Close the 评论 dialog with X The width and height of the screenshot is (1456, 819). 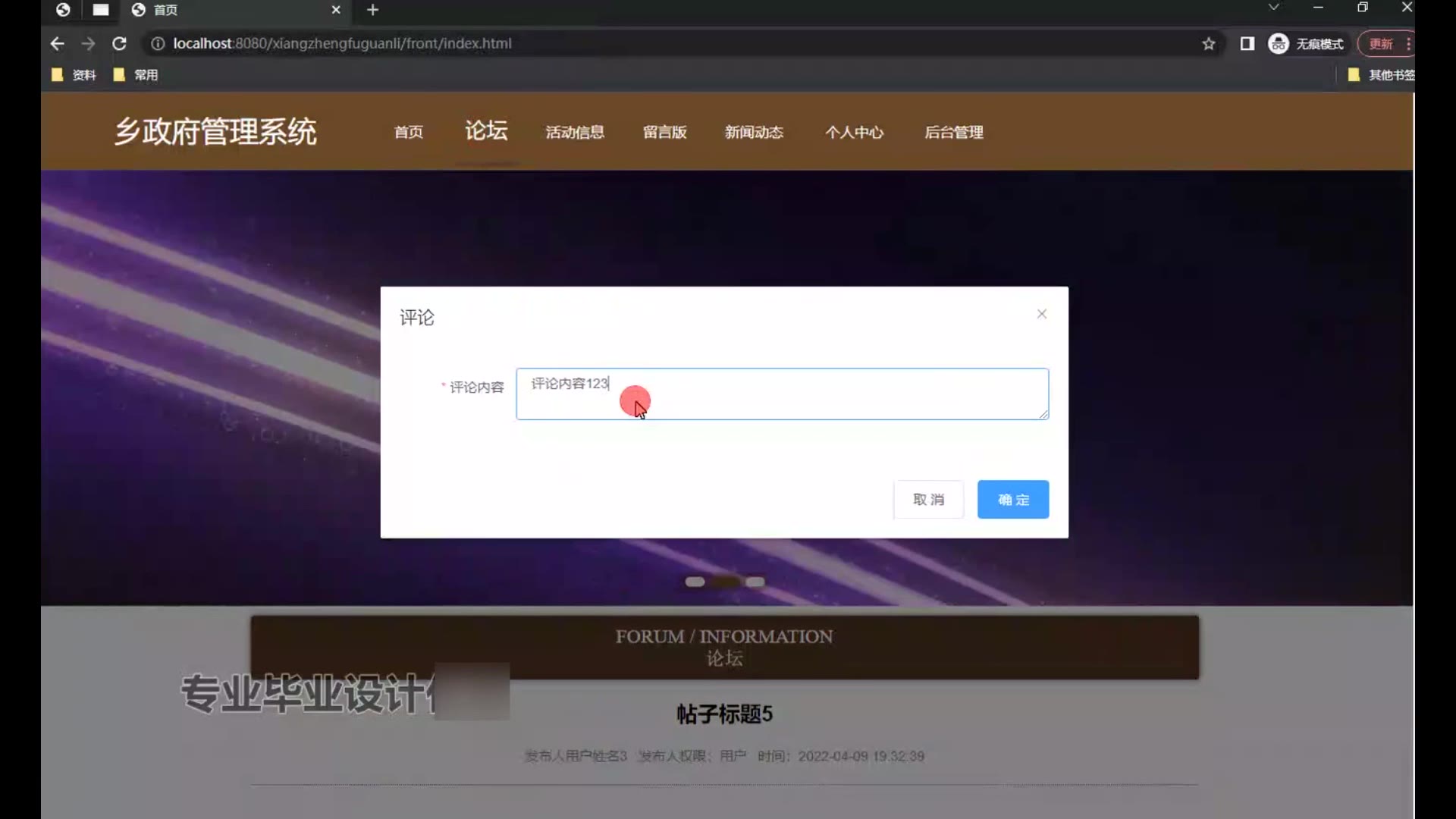[1041, 314]
